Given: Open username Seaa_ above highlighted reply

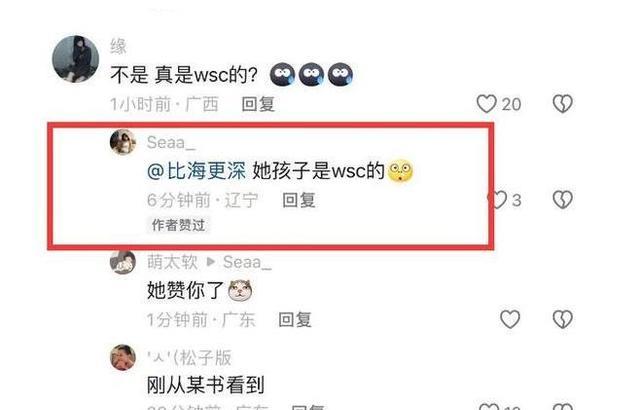Looking at the screenshot, I should (x=171, y=143).
